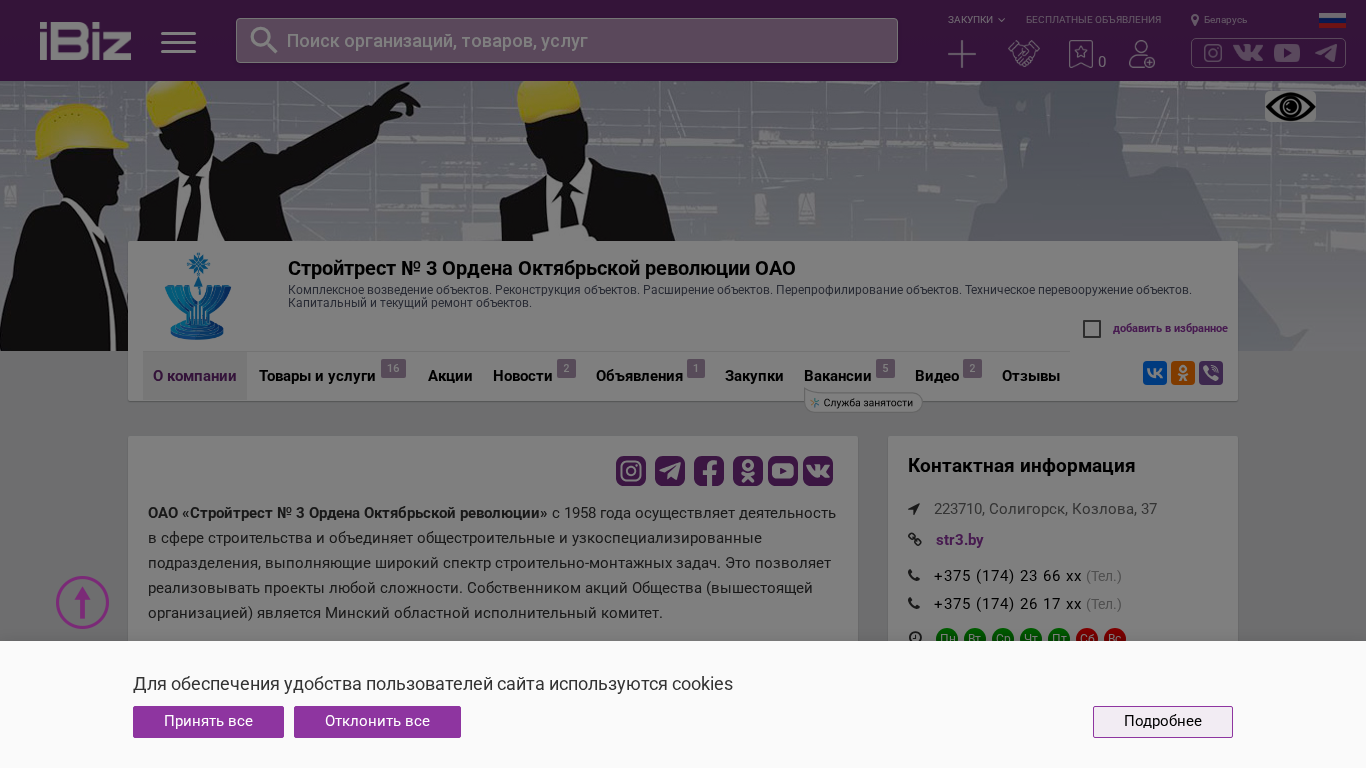The width and height of the screenshot is (1366, 768).
Task: Click company title Стройтрест № 3
Action: [542, 268]
